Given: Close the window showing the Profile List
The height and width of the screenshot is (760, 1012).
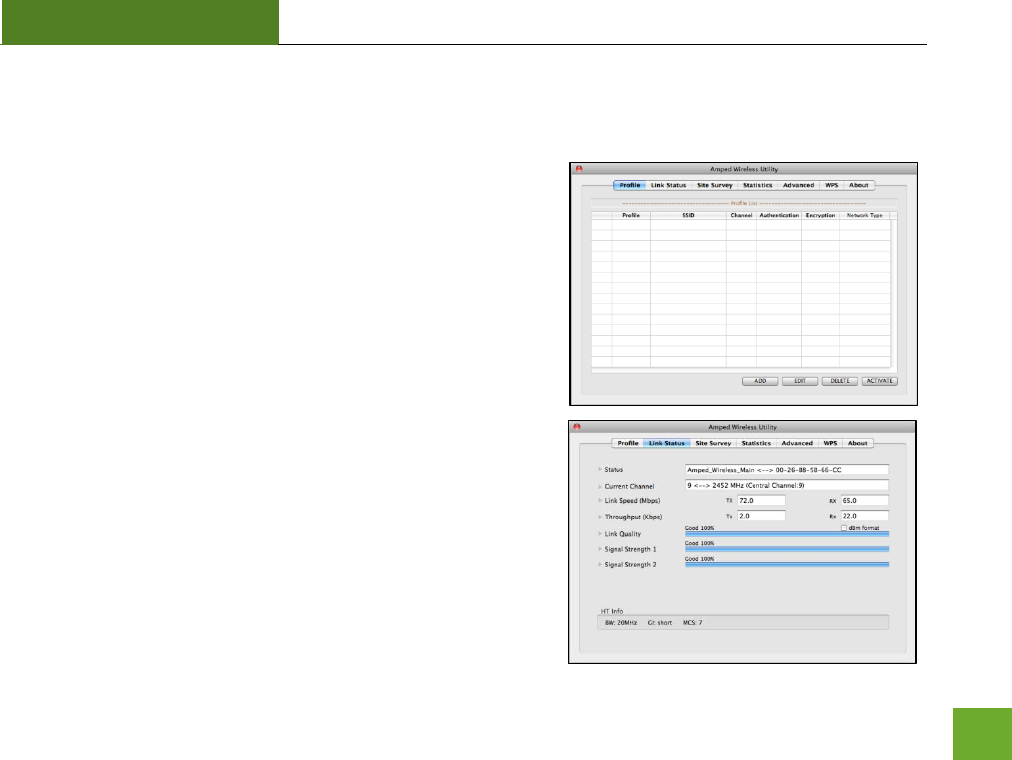Looking at the screenshot, I should [x=579, y=169].
